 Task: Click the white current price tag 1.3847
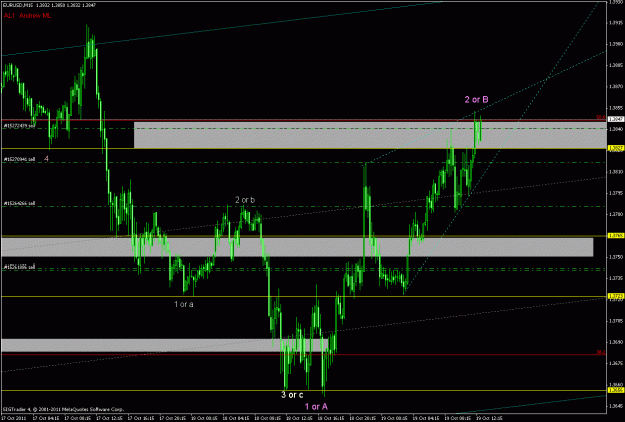pos(615,119)
